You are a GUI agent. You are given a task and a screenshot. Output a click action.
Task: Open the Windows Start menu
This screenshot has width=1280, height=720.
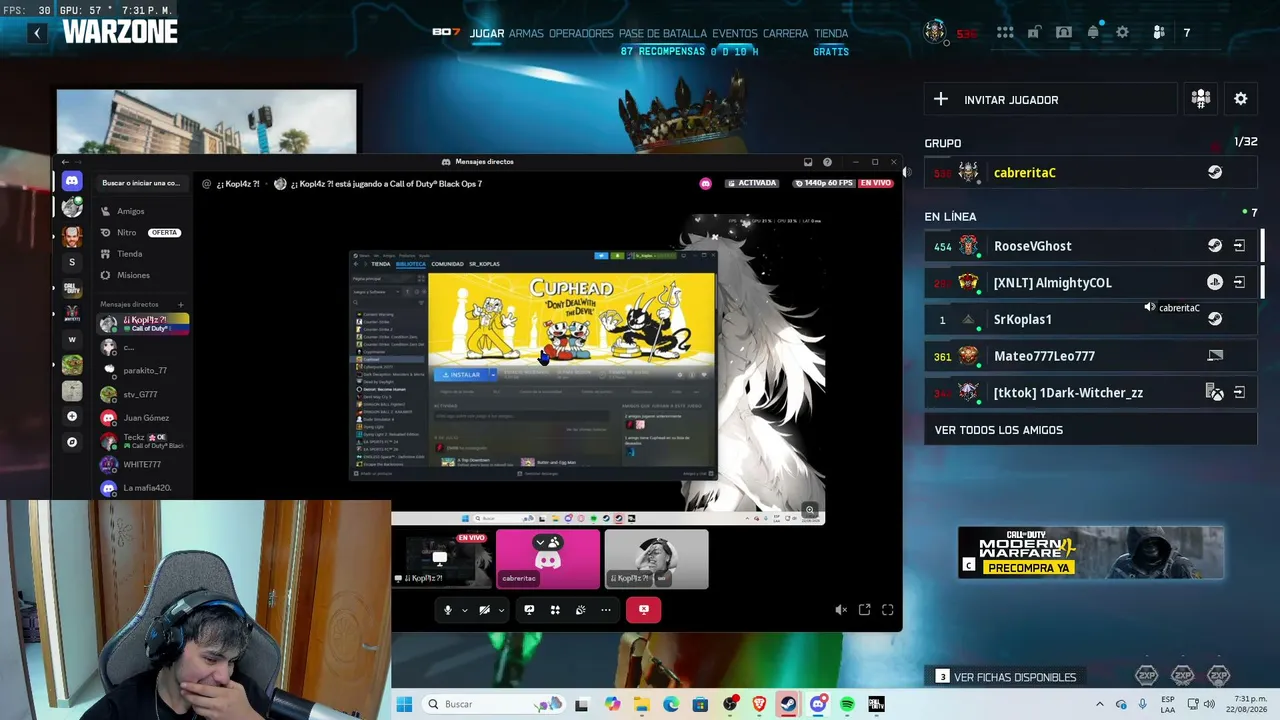coord(404,705)
